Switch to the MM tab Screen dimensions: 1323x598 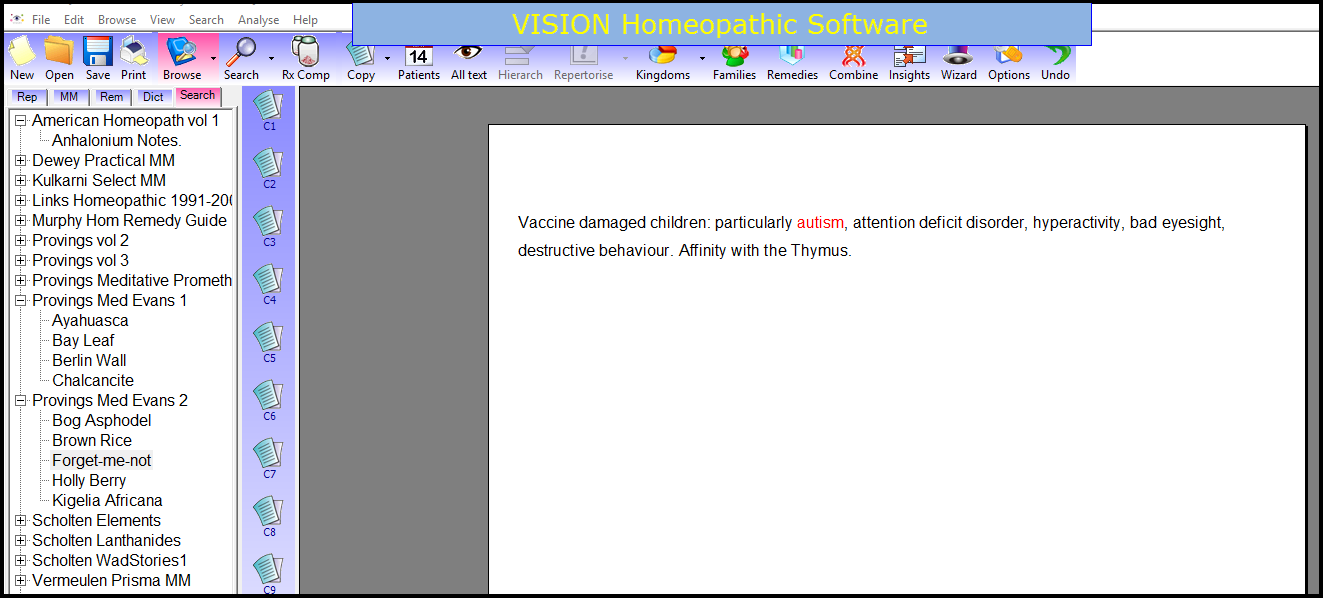69,97
